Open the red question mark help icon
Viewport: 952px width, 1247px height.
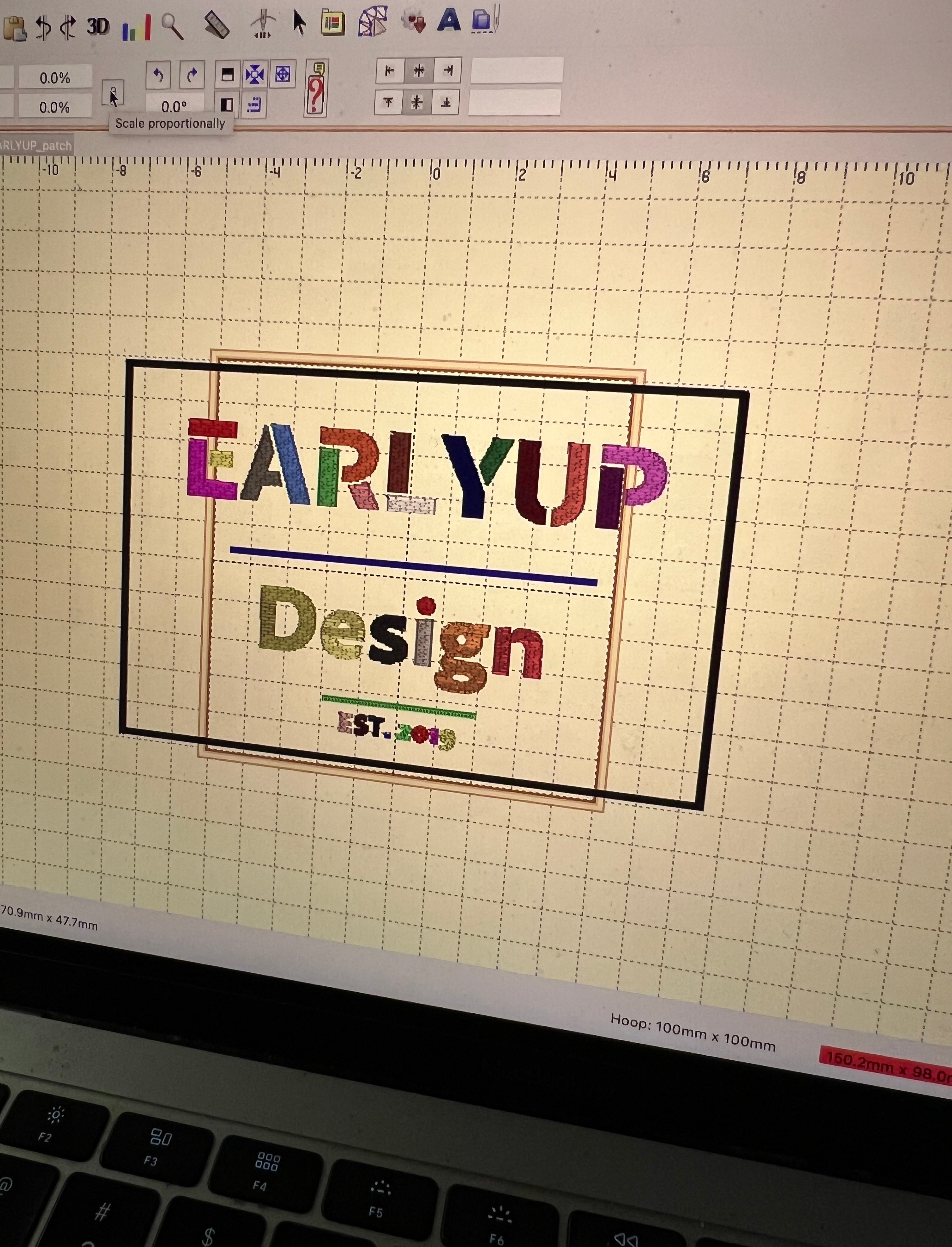click(316, 89)
